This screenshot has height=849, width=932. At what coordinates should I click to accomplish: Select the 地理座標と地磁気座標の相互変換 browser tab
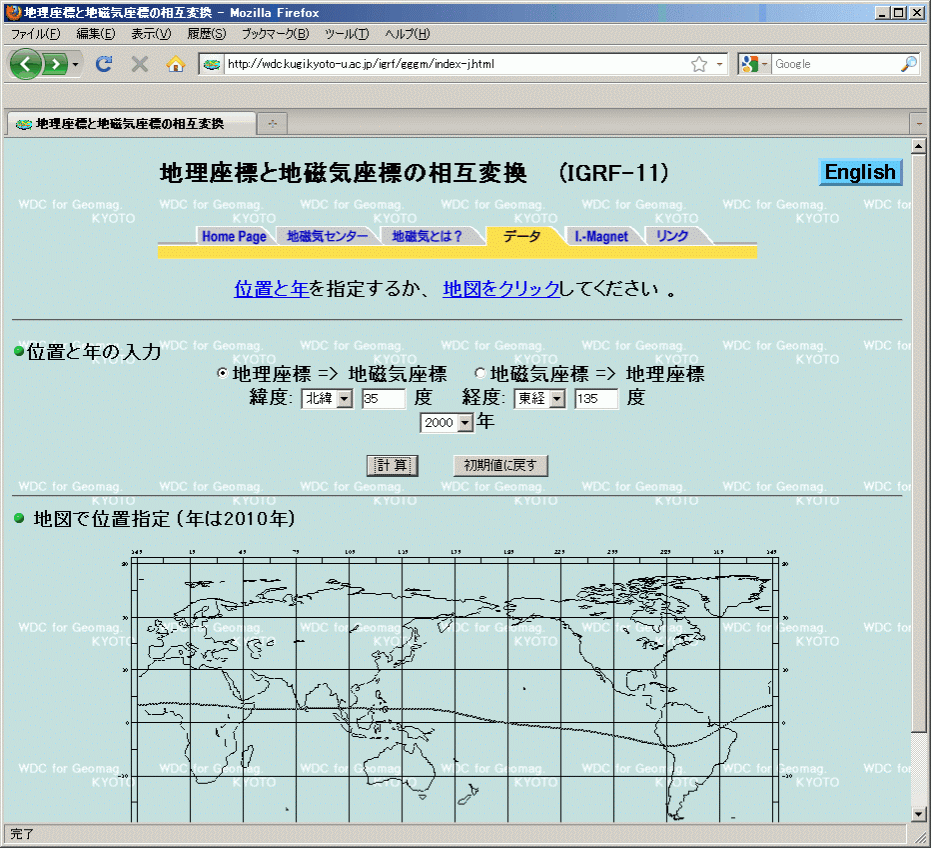(131, 124)
